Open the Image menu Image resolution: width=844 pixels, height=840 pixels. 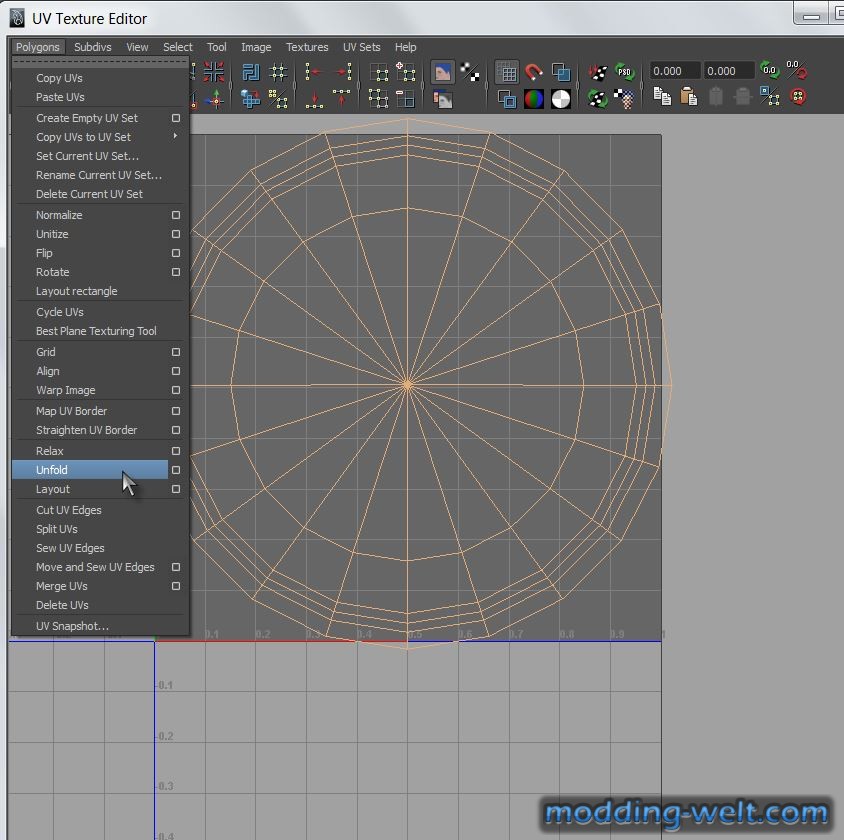click(256, 47)
